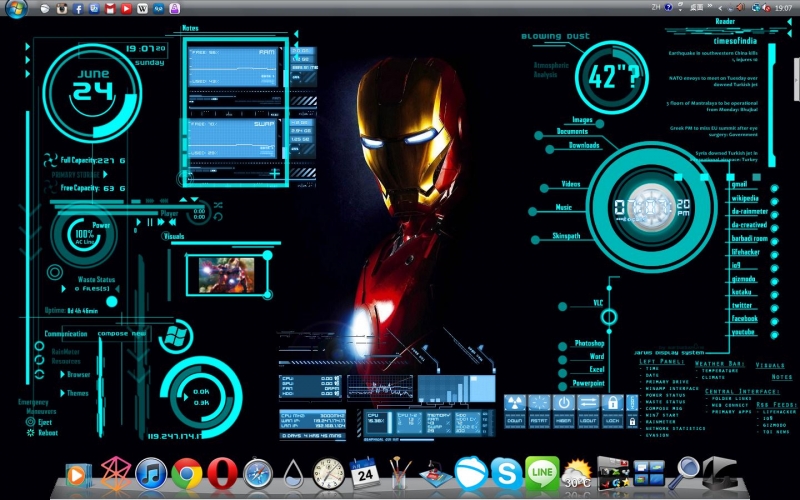Expand the Themes entry under Communication

(62, 393)
